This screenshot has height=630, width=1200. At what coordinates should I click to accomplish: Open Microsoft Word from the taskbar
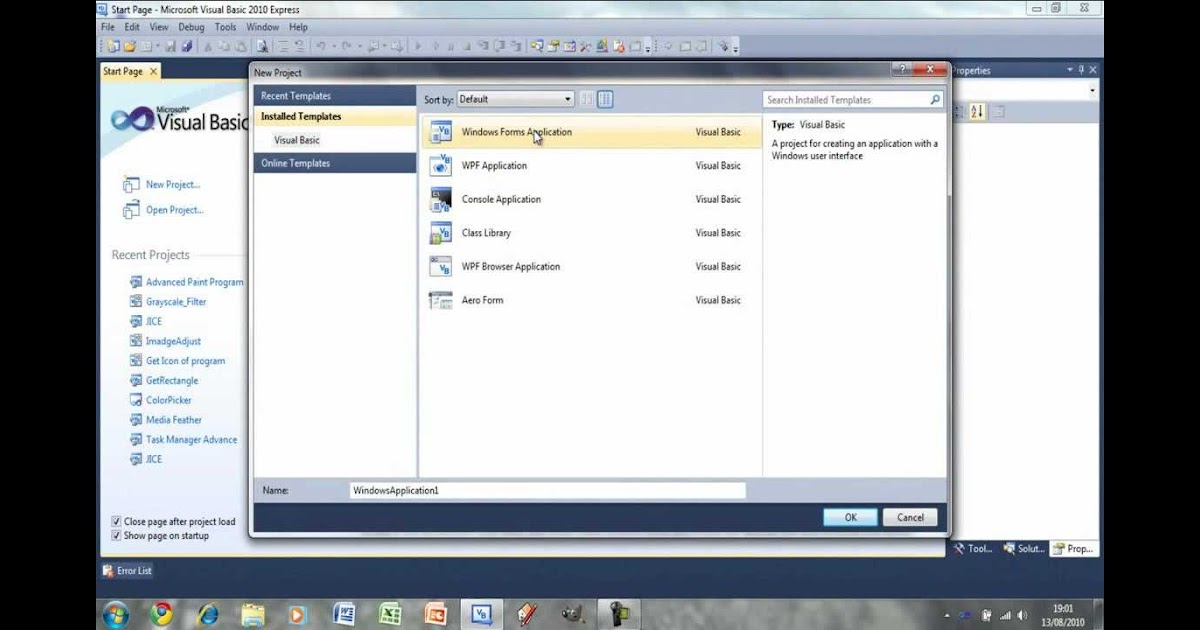pos(344,614)
